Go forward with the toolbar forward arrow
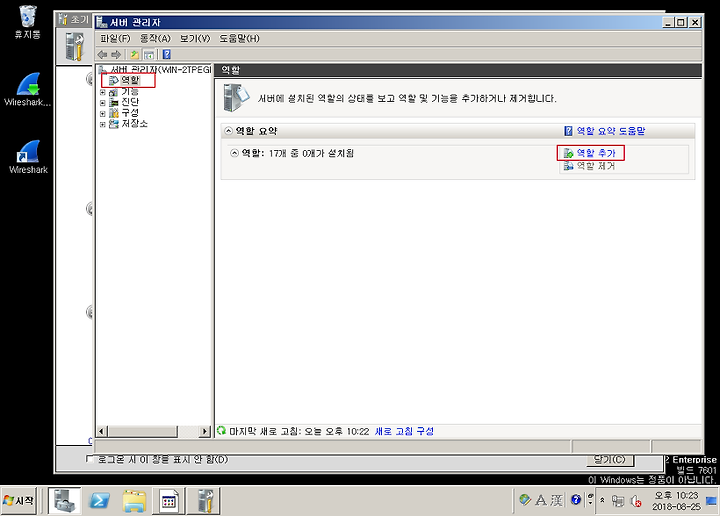The width and height of the screenshot is (720, 516). click(x=116, y=55)
